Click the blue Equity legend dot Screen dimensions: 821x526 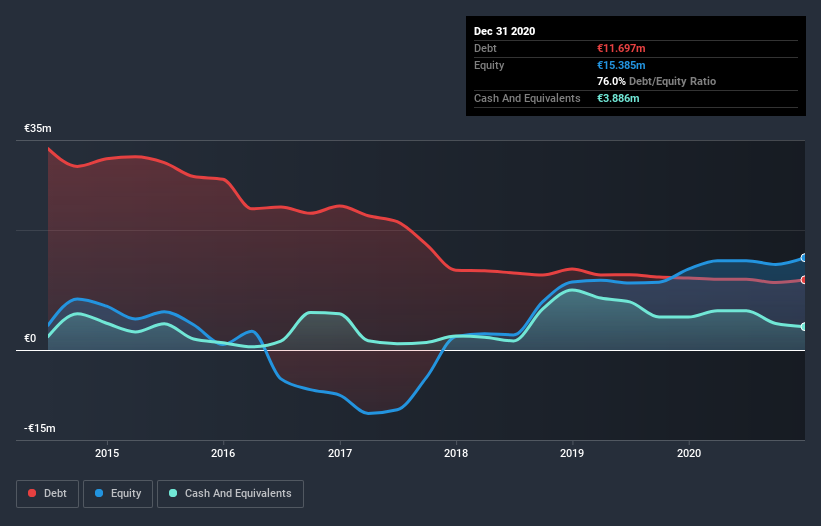click(99, 493)
